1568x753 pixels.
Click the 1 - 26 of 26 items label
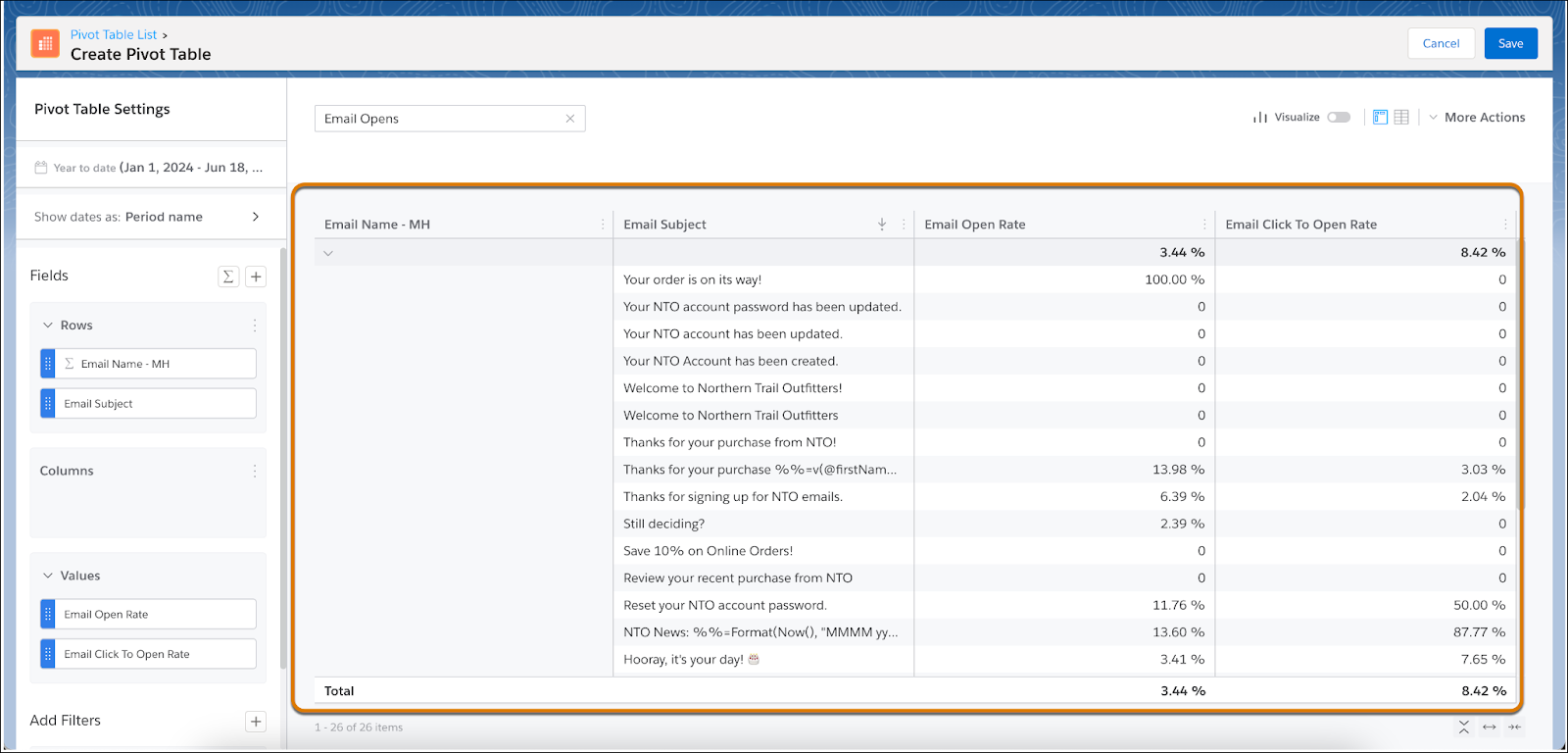click(359, 728)
